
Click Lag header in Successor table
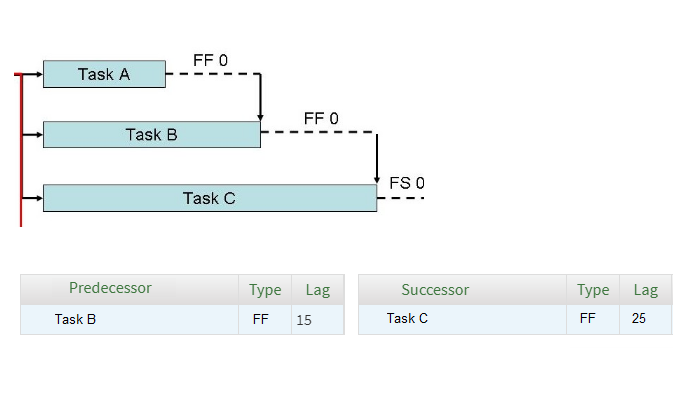click(x=646, y=290)
